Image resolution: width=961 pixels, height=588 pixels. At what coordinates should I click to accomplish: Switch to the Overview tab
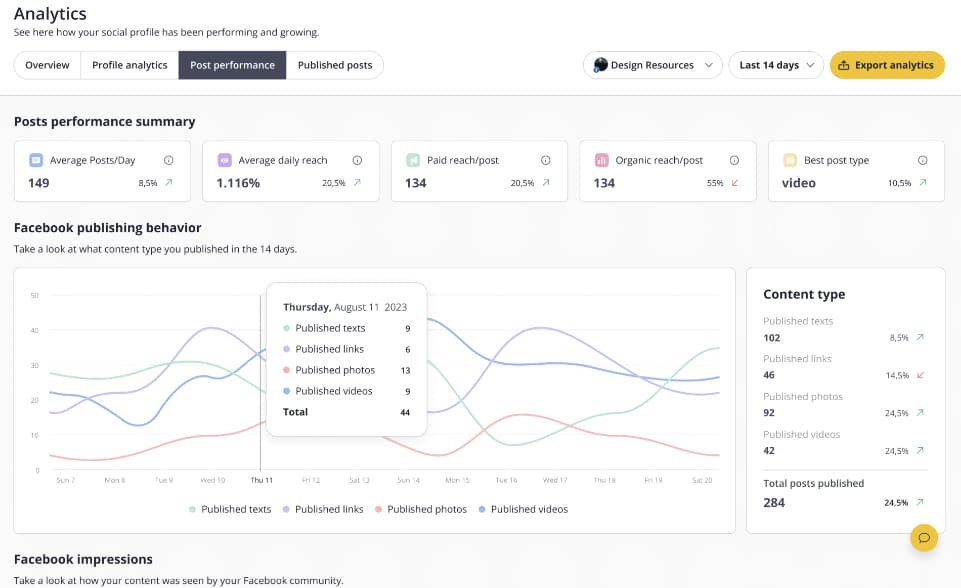tap(46, 64)
